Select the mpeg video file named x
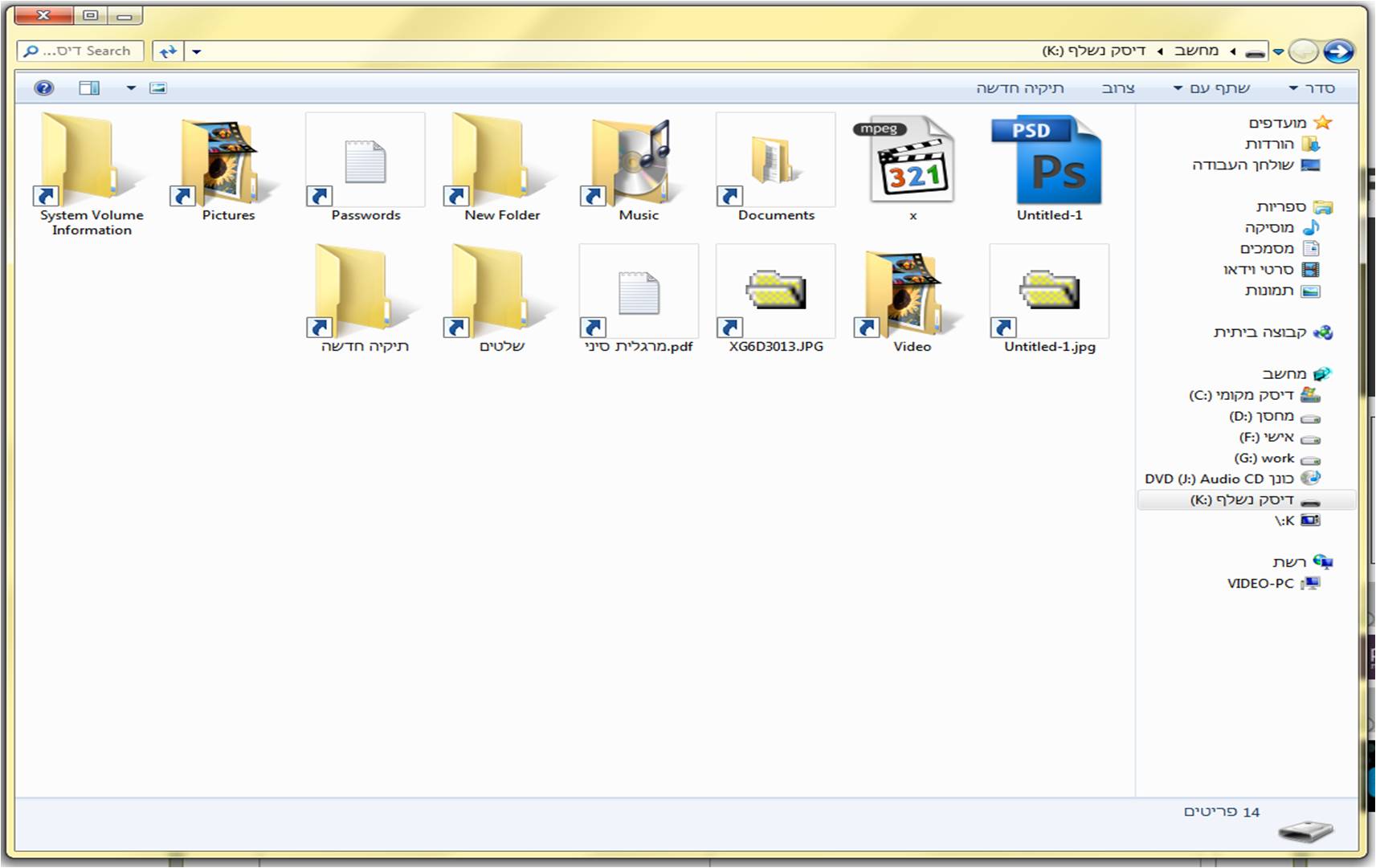The image size is (1376, 868). point(913,168)
